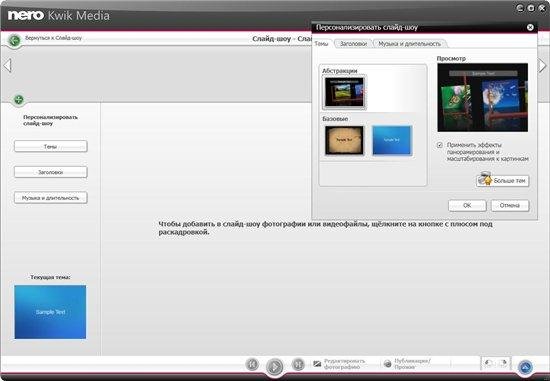Switch to the 'Темы' dialog tab

tap(322, 44)
